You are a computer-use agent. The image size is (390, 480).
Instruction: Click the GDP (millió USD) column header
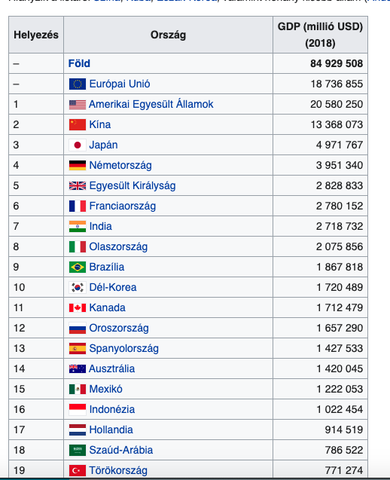click(320, 35)
